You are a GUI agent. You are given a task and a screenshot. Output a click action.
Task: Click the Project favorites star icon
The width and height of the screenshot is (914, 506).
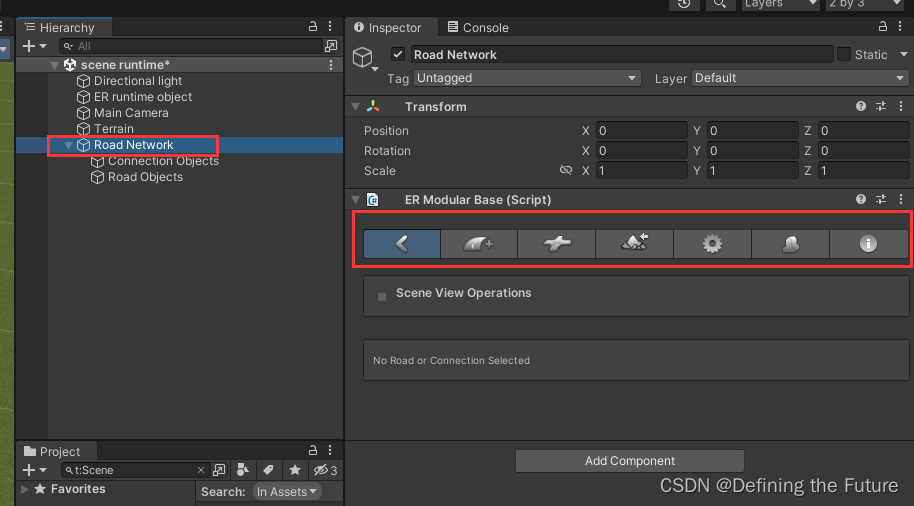(x=295, y=470)
